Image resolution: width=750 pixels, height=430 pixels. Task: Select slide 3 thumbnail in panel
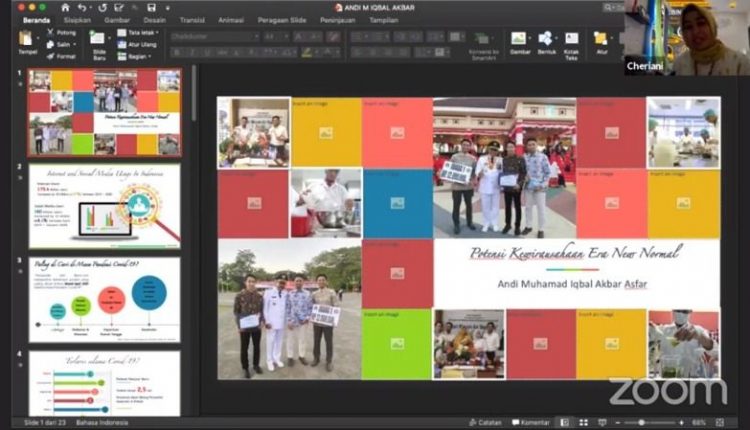[104, 300]
